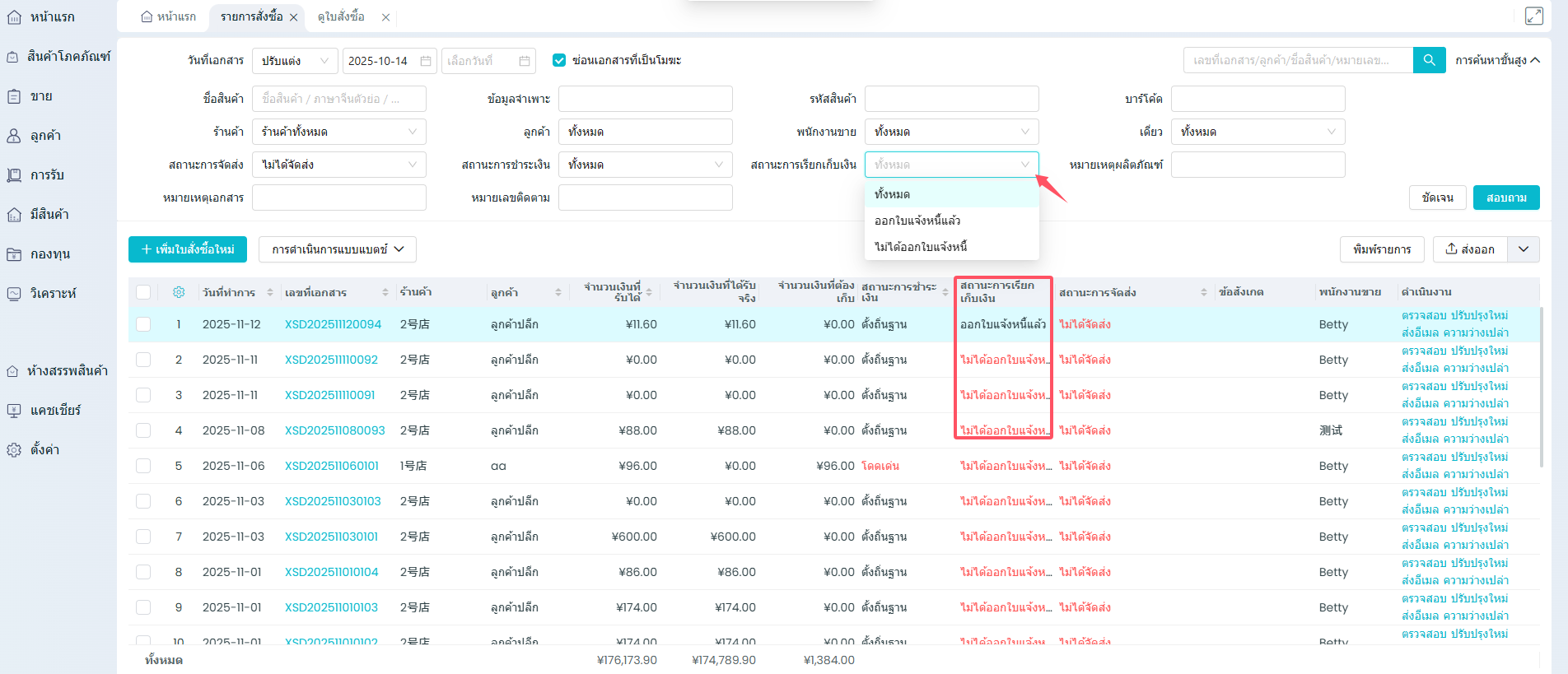Viewport: 1568px width, 674px height.
Task: Open order link XSD202511060101
Action: 331,466
